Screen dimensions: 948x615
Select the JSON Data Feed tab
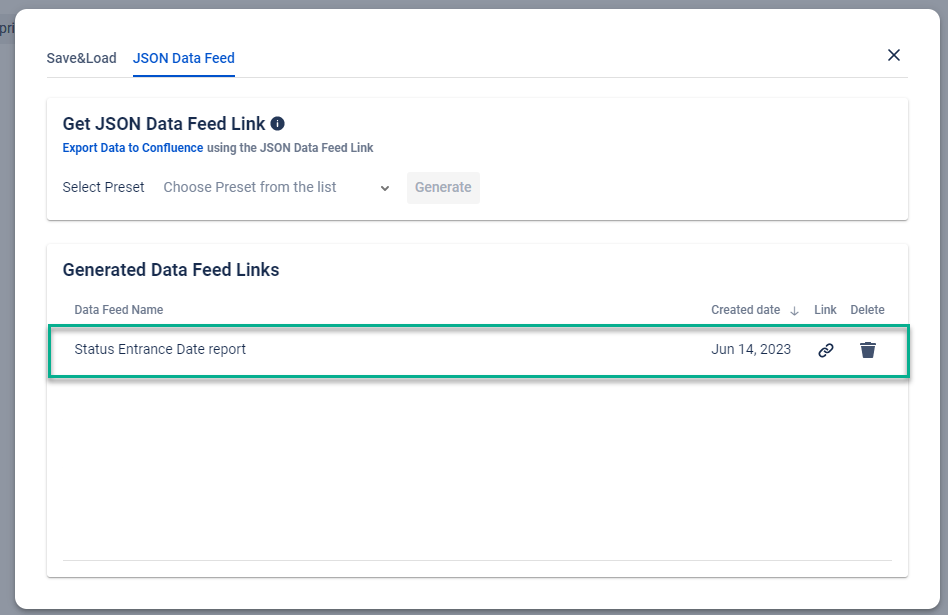[184, 58]
